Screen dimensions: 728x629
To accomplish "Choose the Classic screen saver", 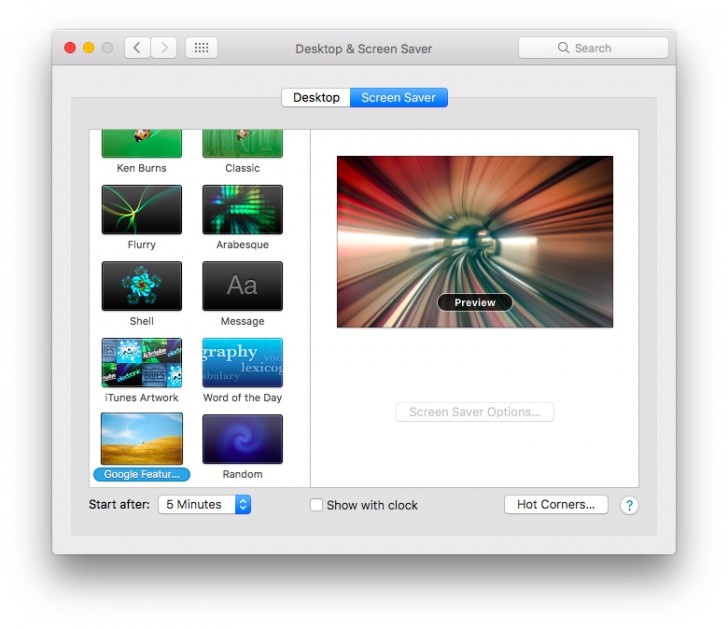I will 242,144.
